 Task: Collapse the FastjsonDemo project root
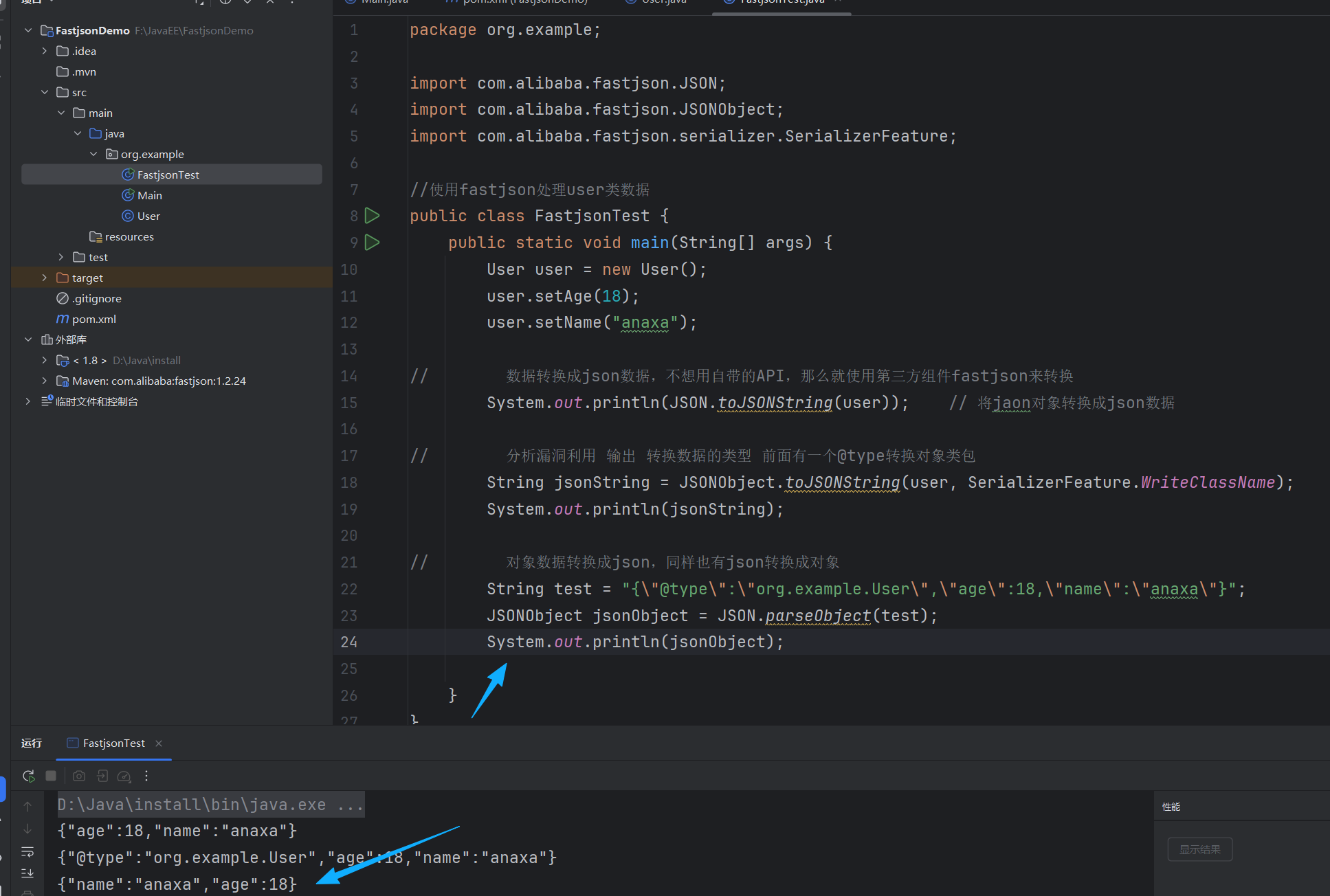tap(28, 30)
